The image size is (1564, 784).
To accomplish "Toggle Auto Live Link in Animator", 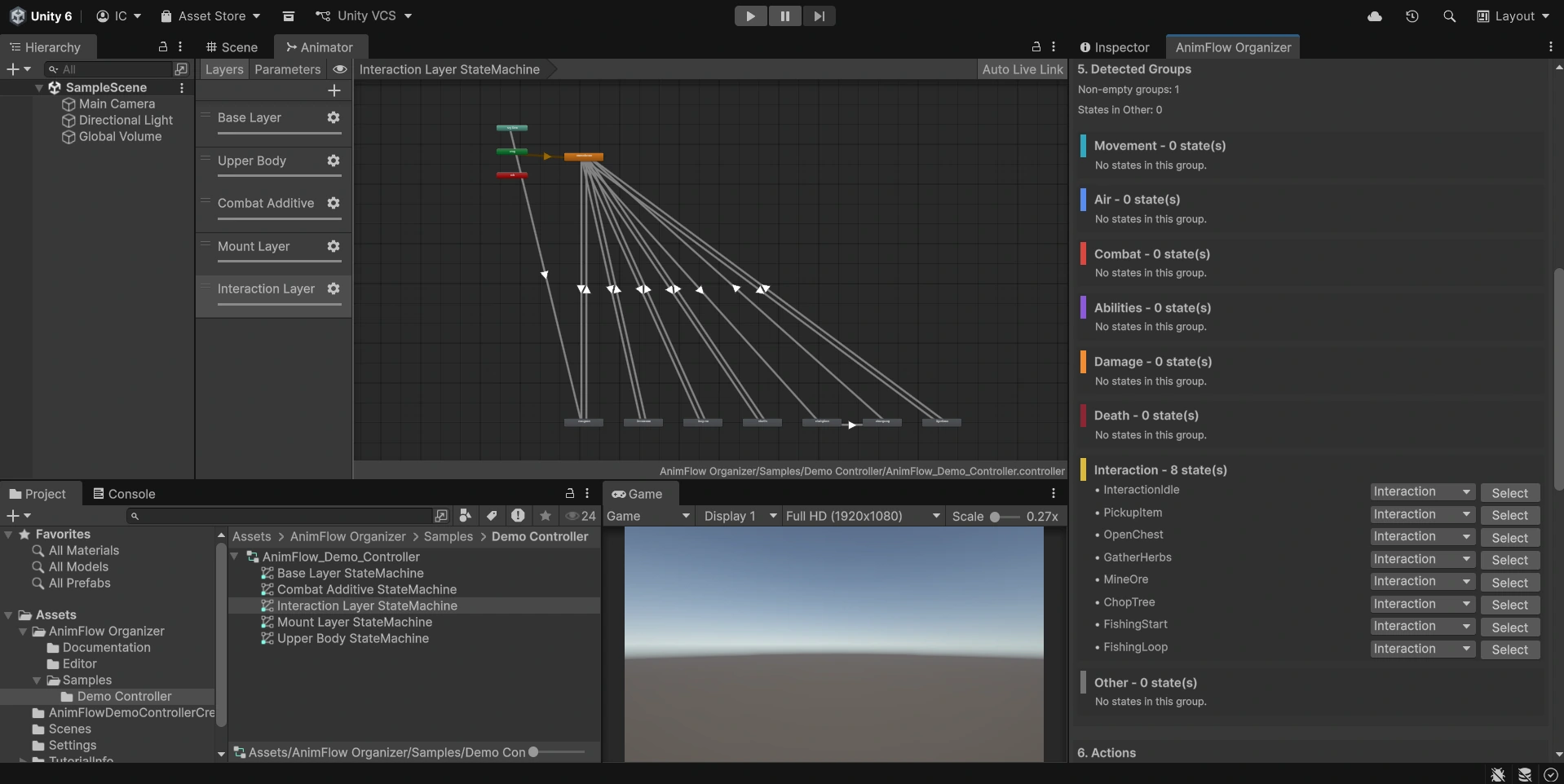I will [1023, 69].
